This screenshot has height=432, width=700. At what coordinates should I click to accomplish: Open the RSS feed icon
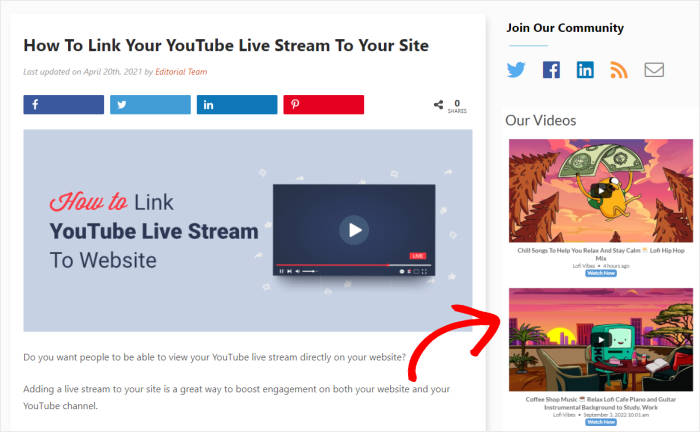pyautogui.click(x=619, y=70)
